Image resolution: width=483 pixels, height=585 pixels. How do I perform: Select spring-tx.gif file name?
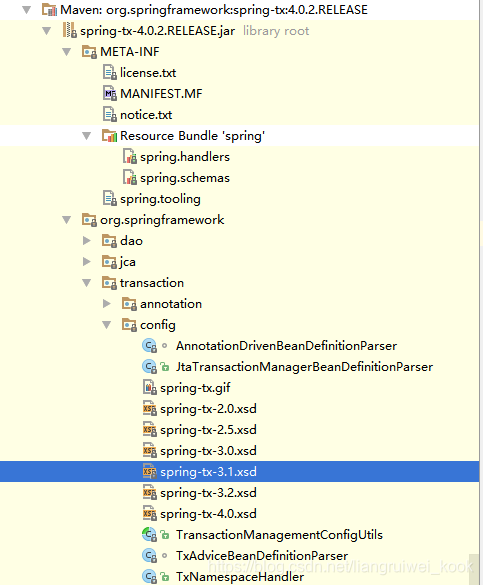click(195, 388)
